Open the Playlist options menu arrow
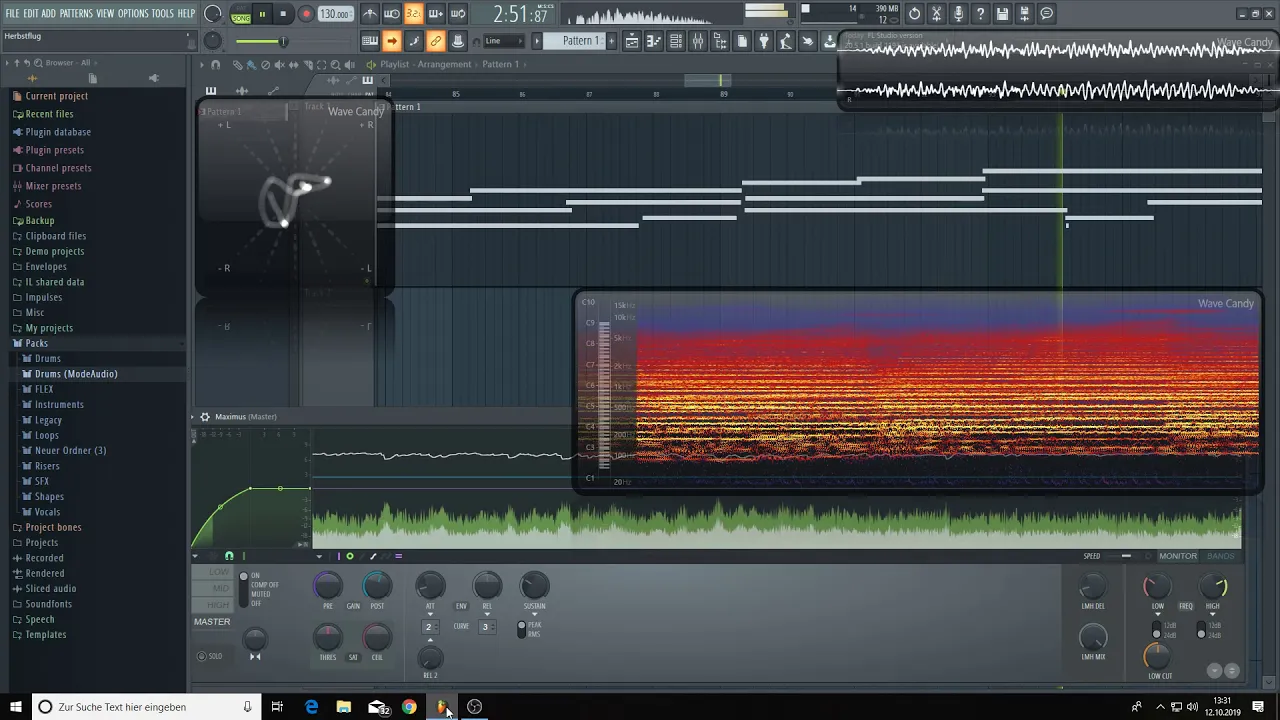1280x720 pixels. [200, 64]
